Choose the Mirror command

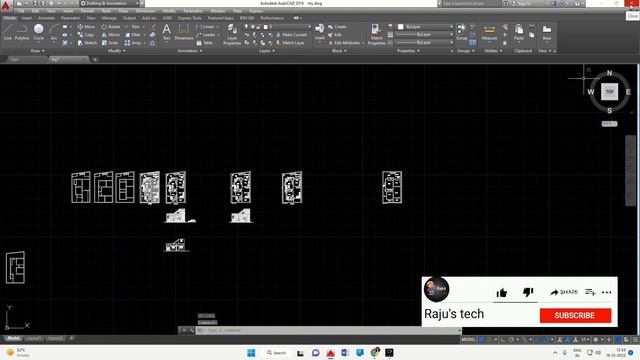point(111,35)
